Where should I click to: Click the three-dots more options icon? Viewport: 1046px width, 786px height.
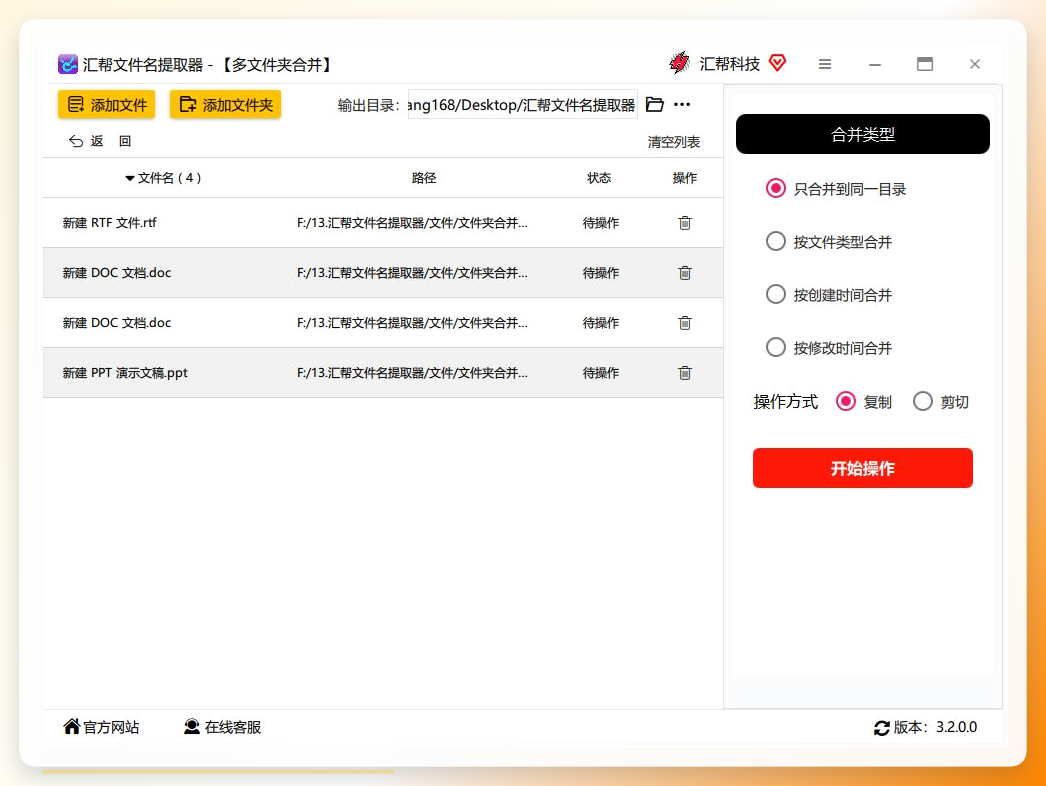pyautogui.click(x=682, y=105)
